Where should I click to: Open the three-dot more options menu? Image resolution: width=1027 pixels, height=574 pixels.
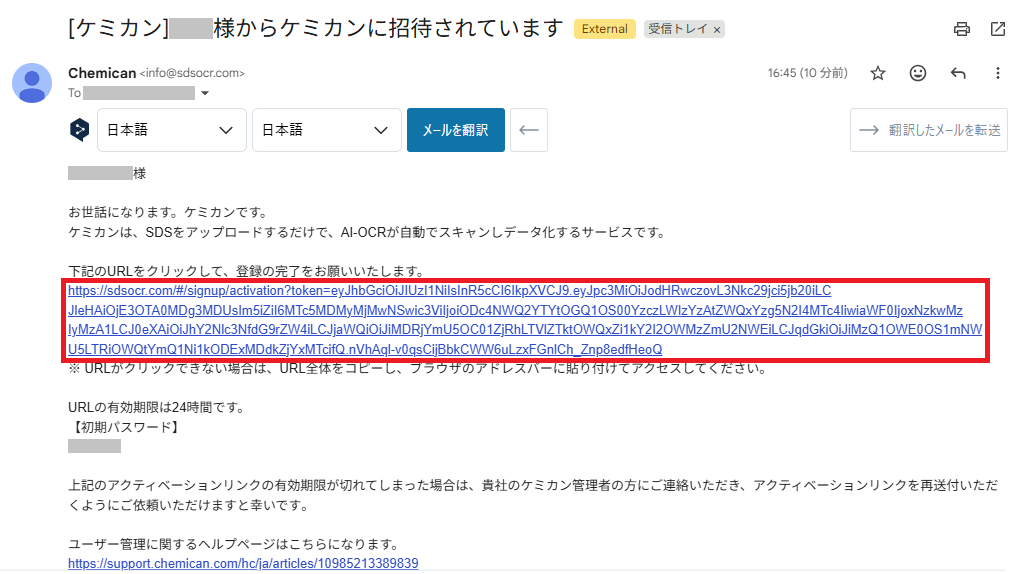pyautogui.click(x=998, y=73)
